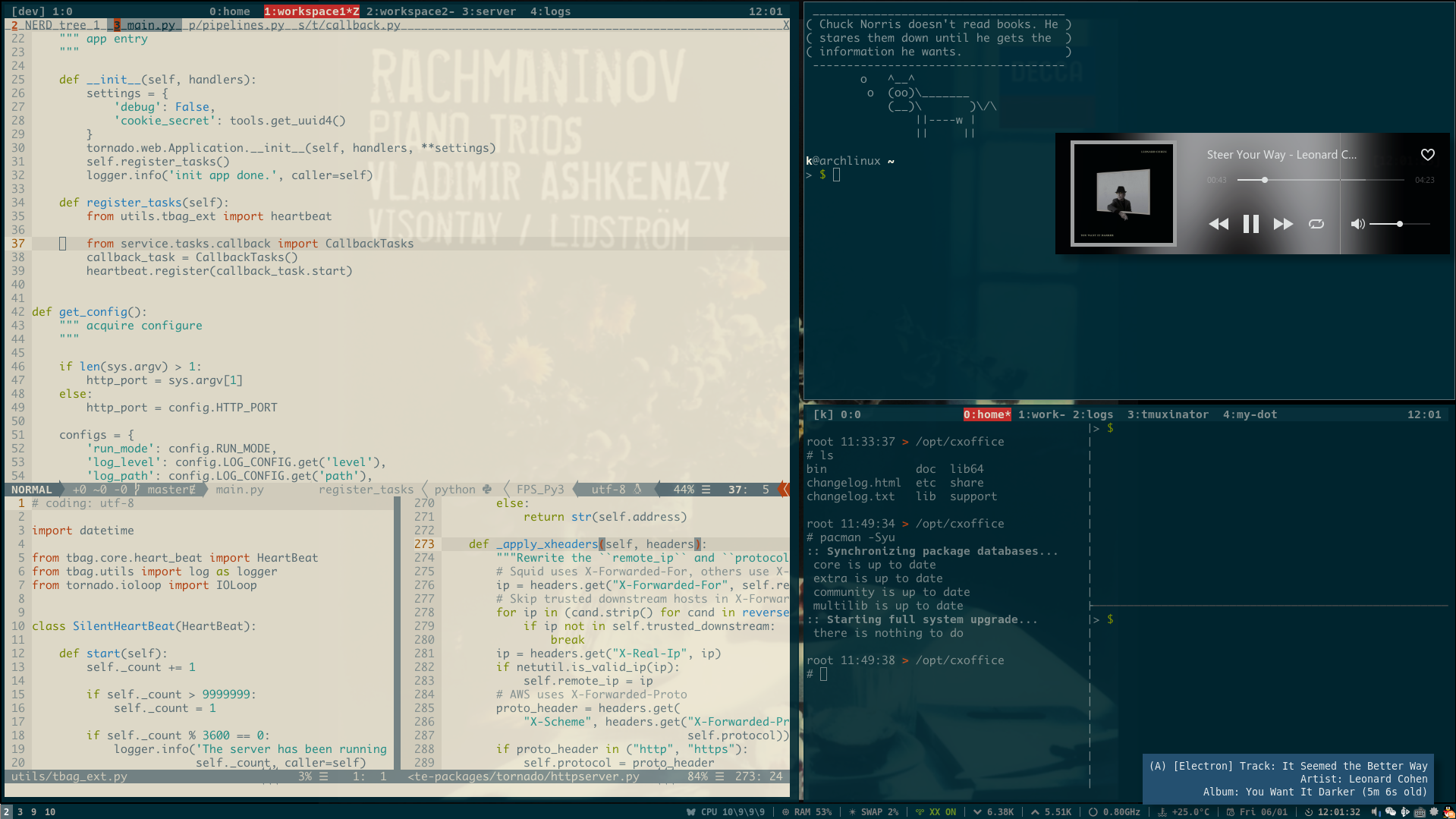Switch to workspace 3 in bar
This screenshot has height=819, width=1456.
[20, 811]
